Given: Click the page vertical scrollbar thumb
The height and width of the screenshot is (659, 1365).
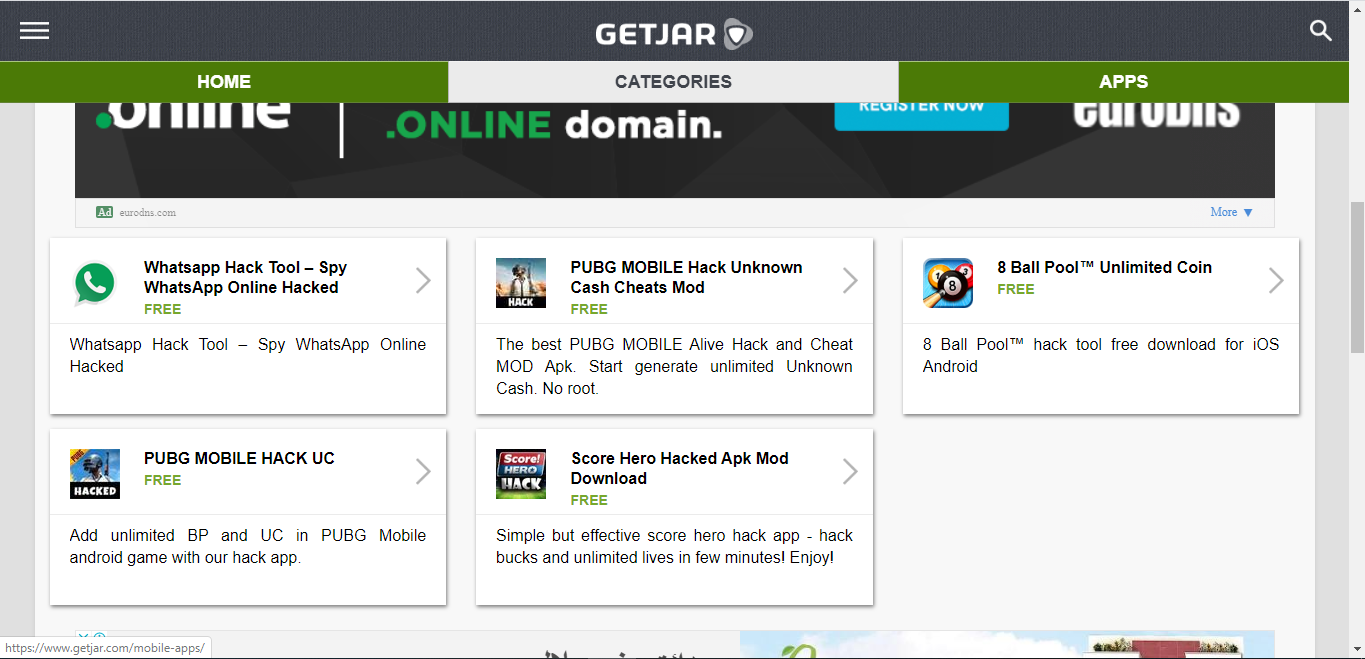Looking at the screenshot, I should pos(1356,277).
